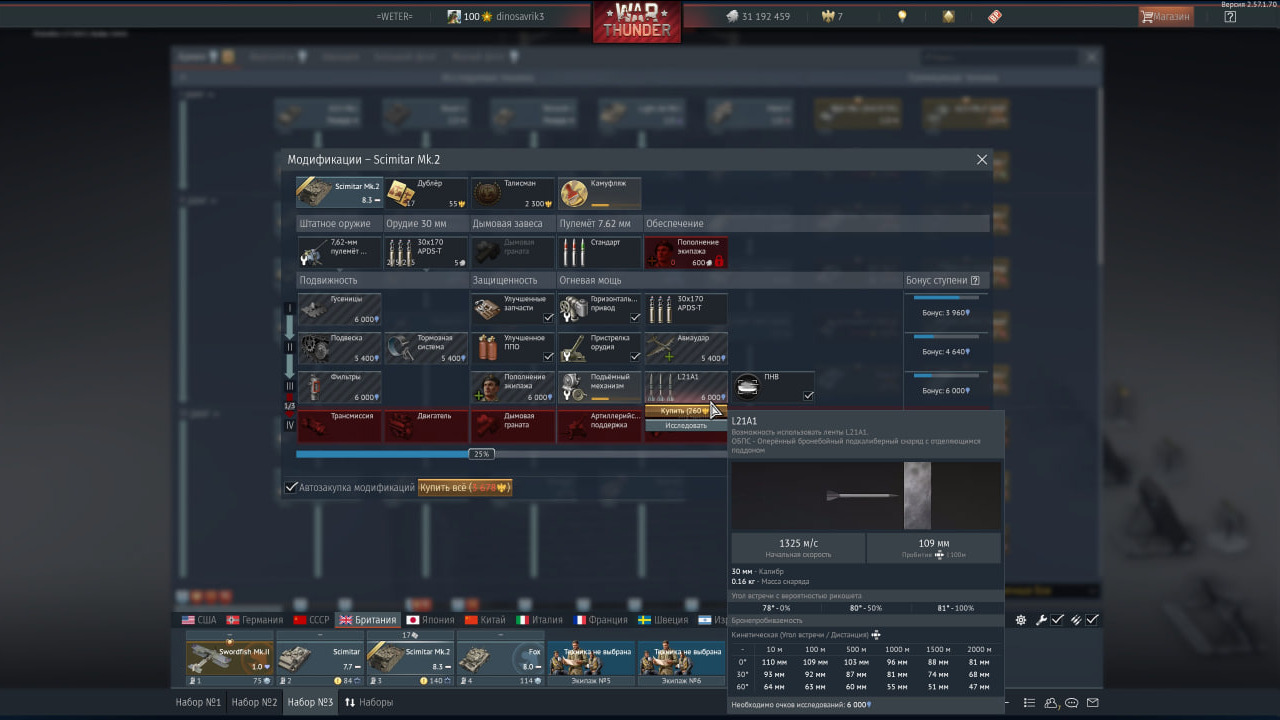Select the Fox vehicle slot
The width and height of the screenshot is (1280, 720).
coord(500,659)
